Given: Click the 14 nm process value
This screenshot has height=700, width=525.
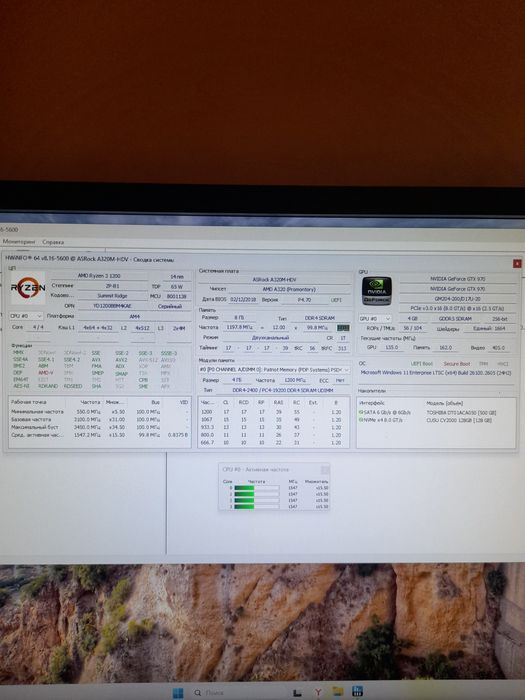Looking at the screenshot, I should coord(177,277).
